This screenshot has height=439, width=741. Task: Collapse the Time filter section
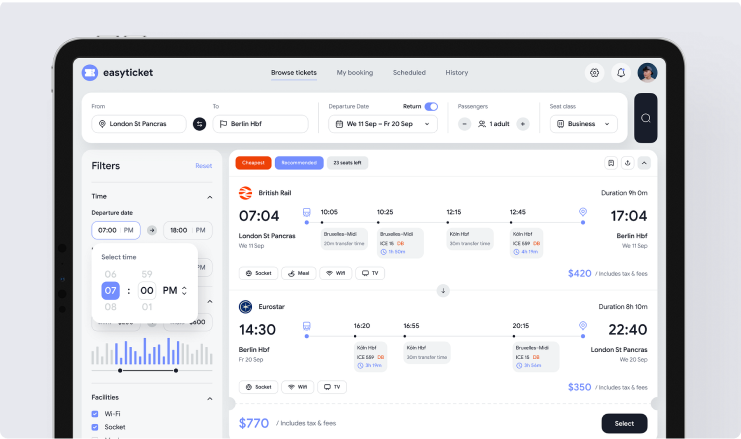209,197
